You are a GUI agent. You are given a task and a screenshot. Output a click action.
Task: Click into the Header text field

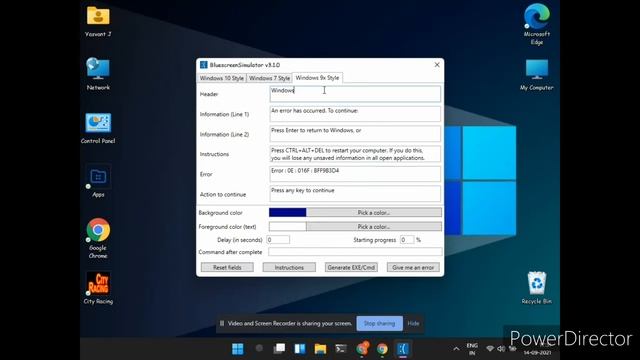[355, 94]
